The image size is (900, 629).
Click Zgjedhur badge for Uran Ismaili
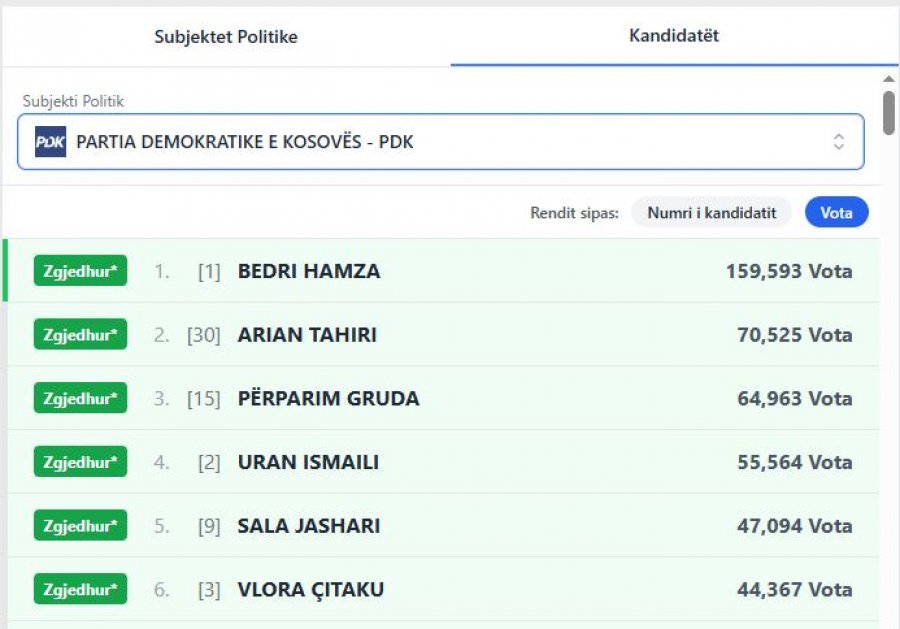coord(80,463)
